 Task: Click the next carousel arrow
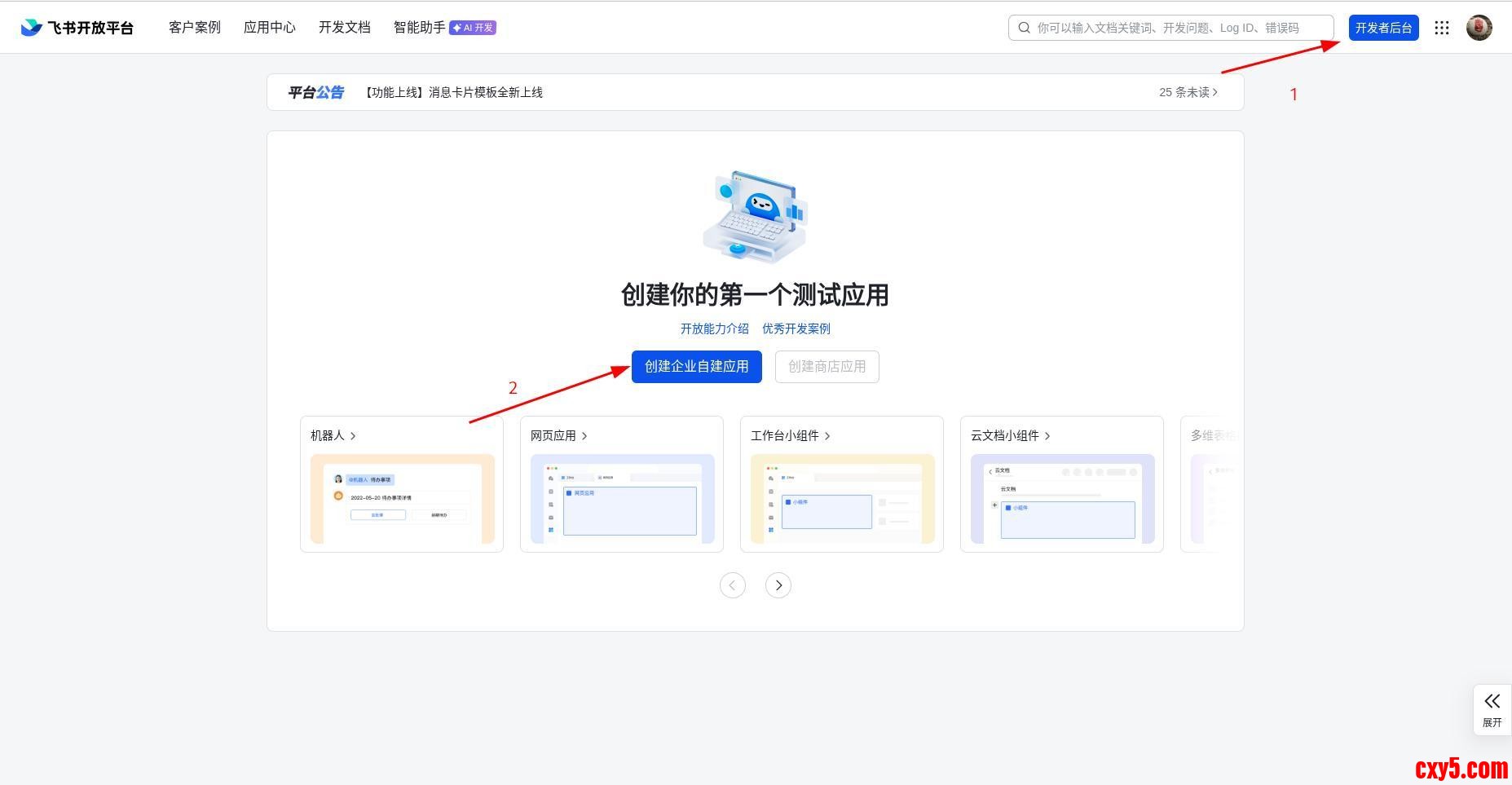click(778, 585)
